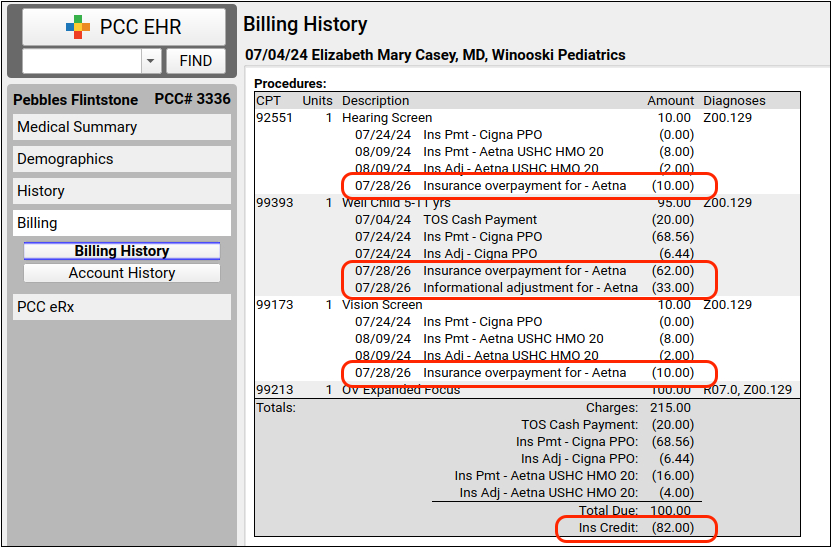Image resolution: width=831 pixels, height=547 pixels.
Task: Click the Diagnoses column header
Action: coord(734,101)
